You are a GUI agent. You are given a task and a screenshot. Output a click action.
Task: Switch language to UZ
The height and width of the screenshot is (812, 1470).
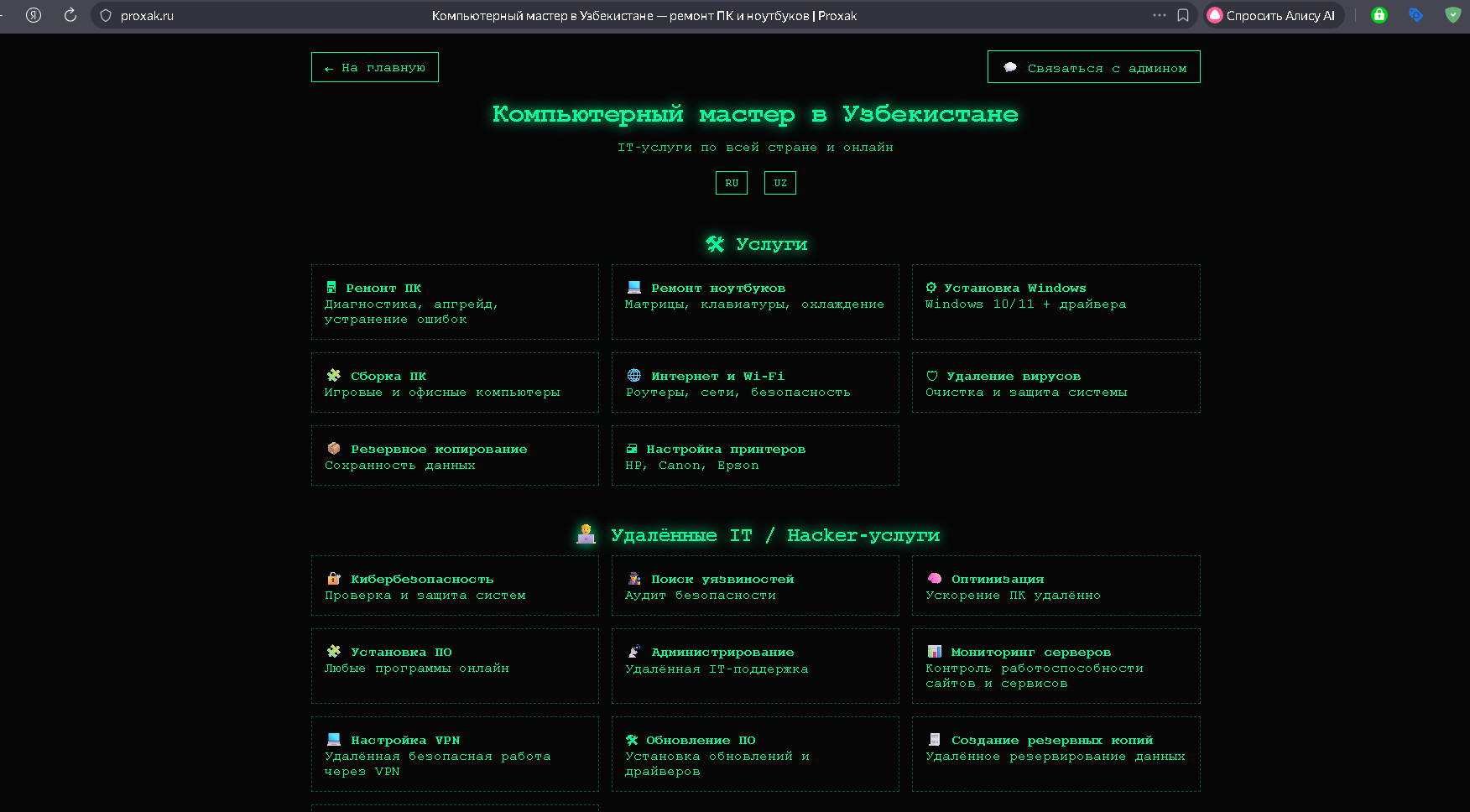click(780, 183)
